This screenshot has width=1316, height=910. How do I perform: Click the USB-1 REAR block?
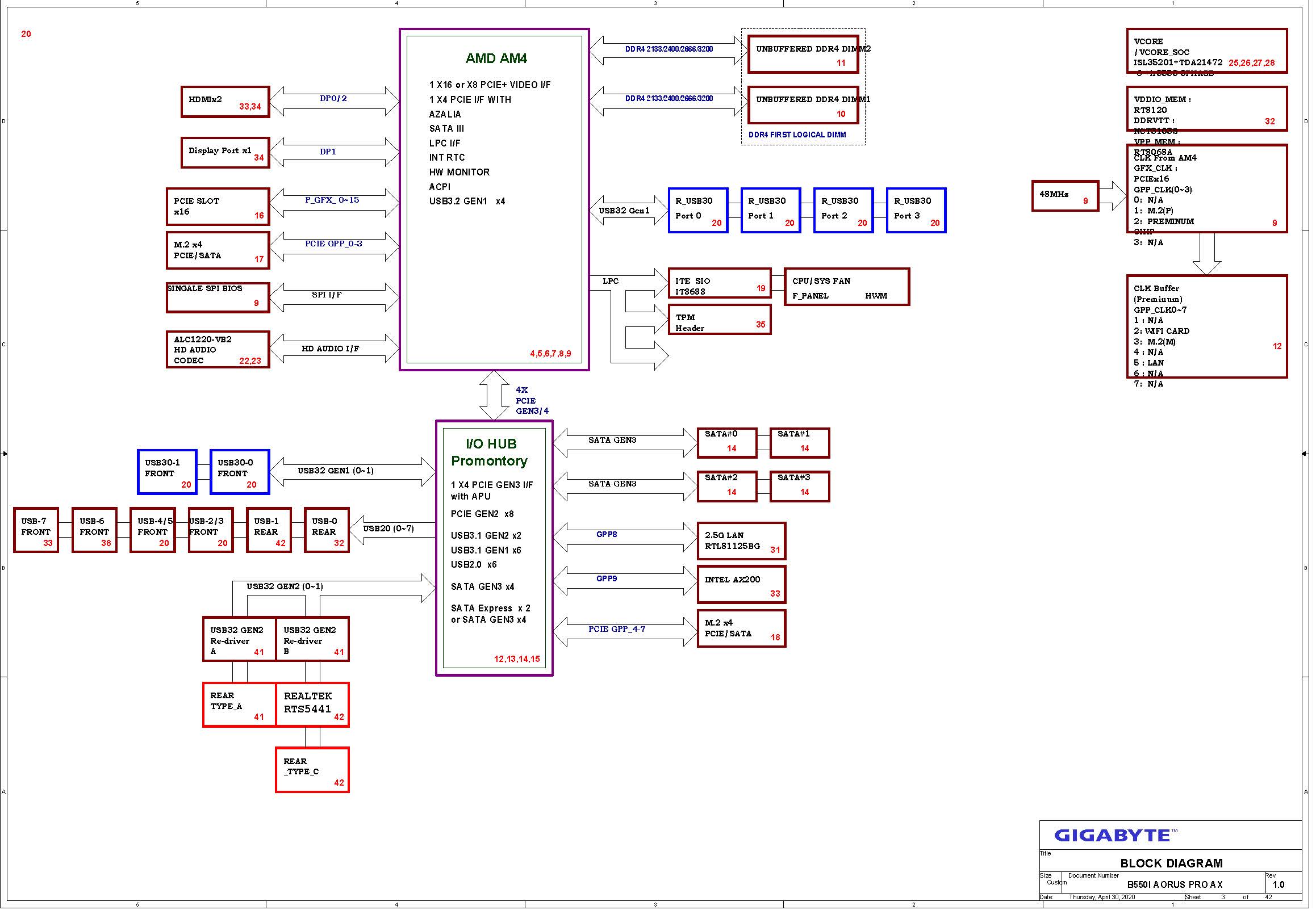point(269,530)
